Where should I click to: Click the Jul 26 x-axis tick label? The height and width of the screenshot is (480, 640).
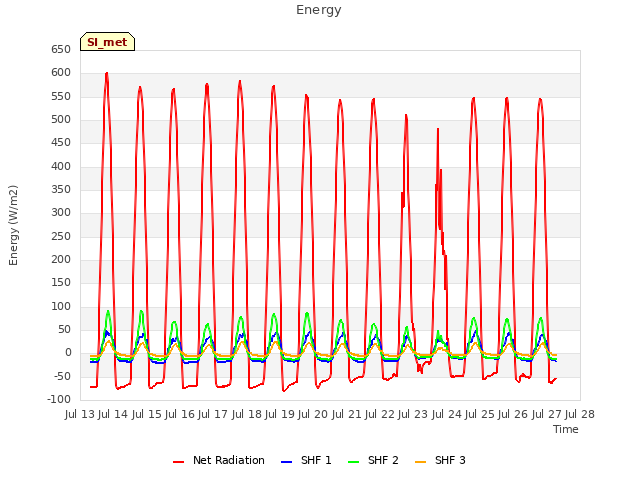(513, 414)
